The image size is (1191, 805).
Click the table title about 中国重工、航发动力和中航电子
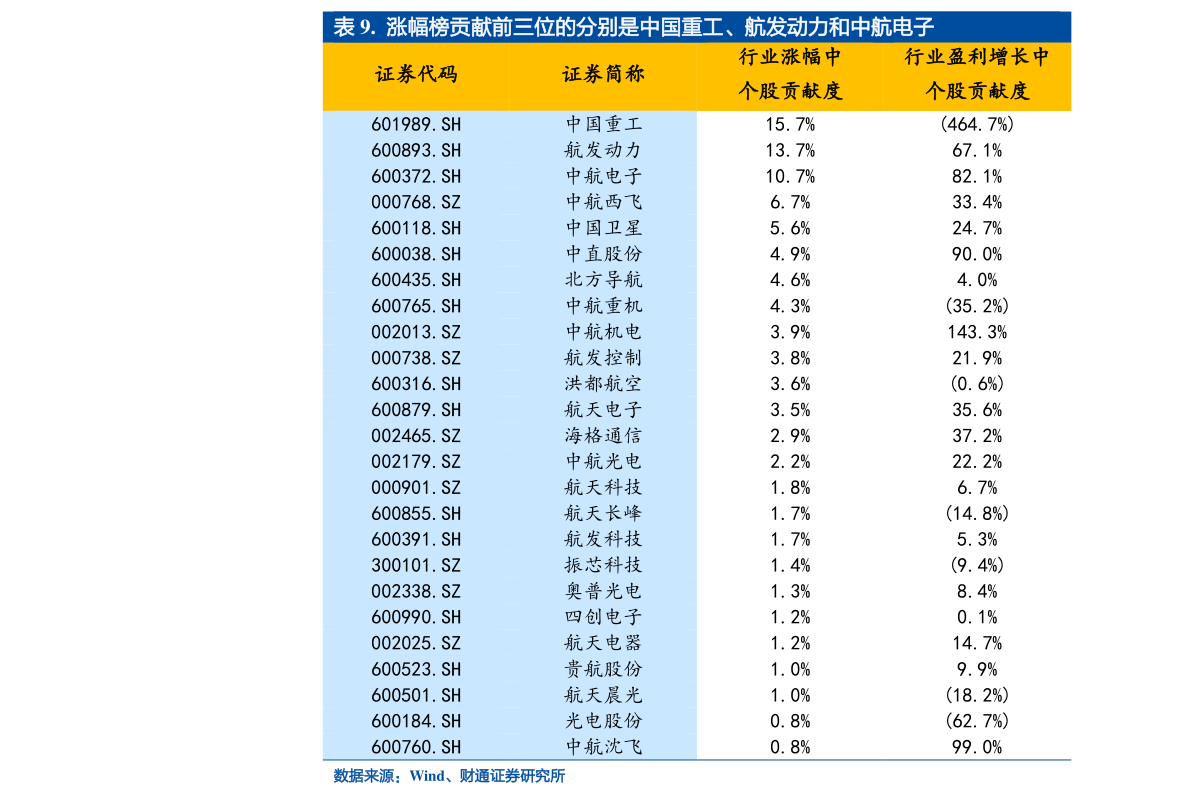632,27
